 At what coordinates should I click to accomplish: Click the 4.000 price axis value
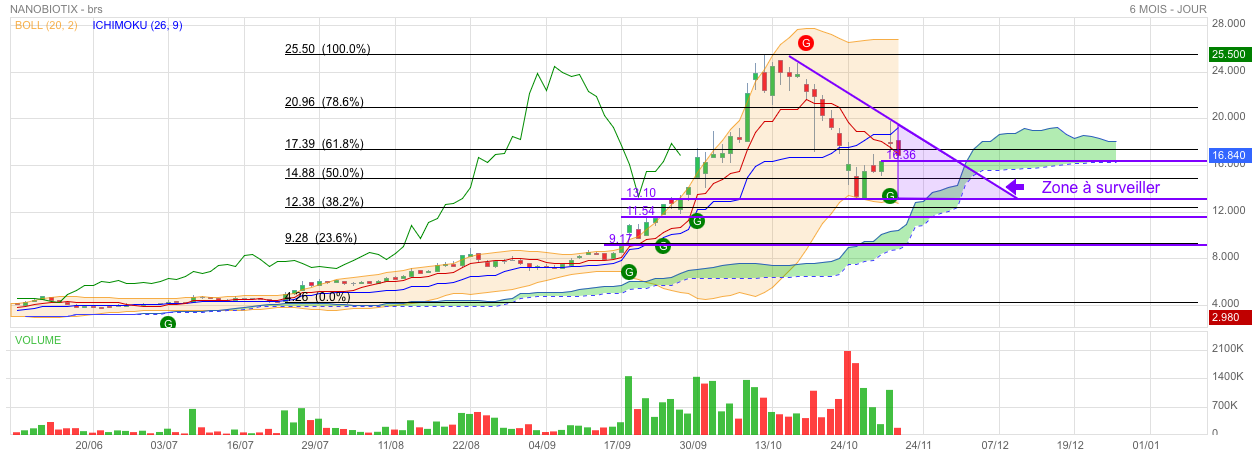pyautogui.click(x=1227, y=302)
